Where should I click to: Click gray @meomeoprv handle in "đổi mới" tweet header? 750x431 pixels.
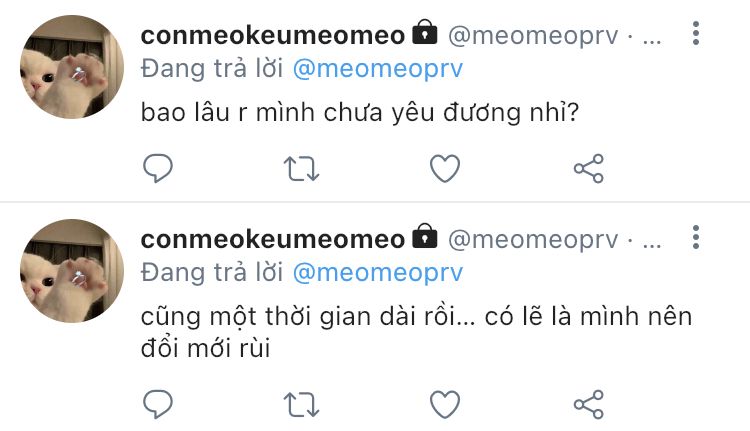[533, 240]
